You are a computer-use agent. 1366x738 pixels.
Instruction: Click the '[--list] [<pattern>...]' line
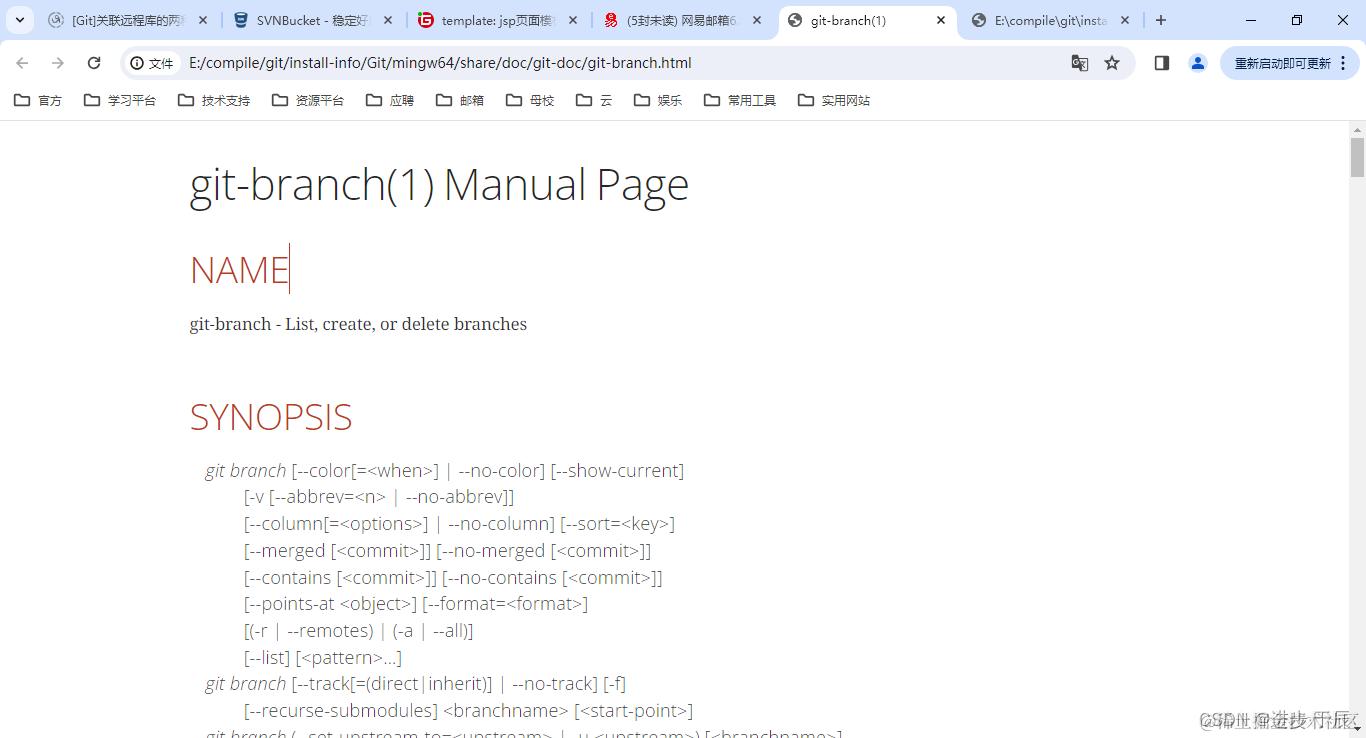click(x=323, y=658)
